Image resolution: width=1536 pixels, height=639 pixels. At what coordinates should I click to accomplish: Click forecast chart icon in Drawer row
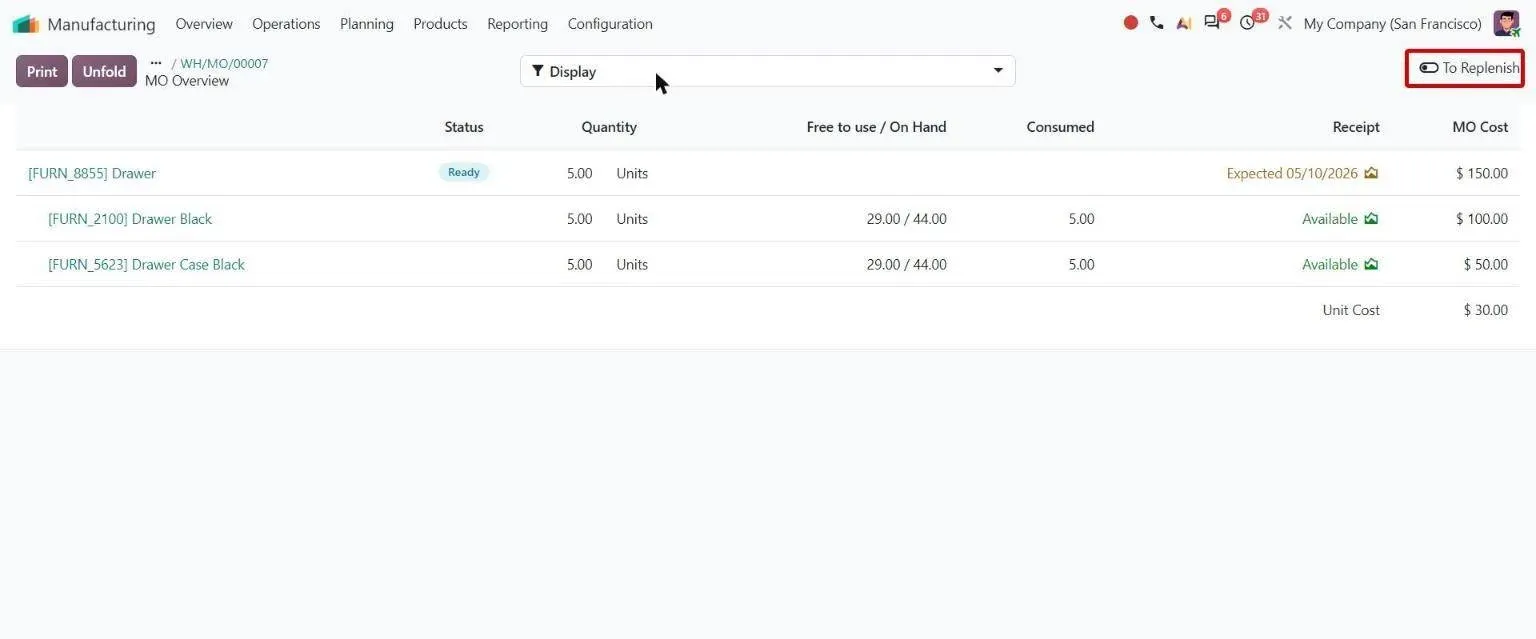point(1371,173)
